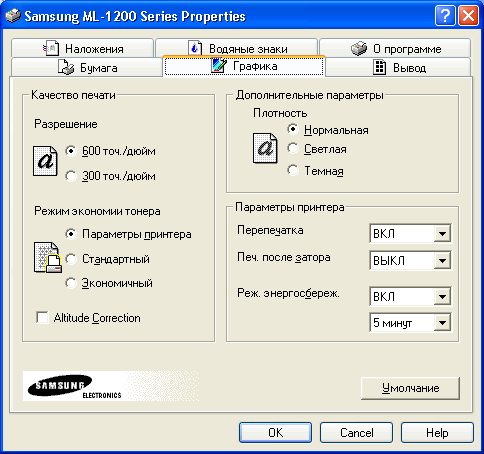484x454 pixels.
Task: Click the Плотность preview page icon
Action: (265, 148)
